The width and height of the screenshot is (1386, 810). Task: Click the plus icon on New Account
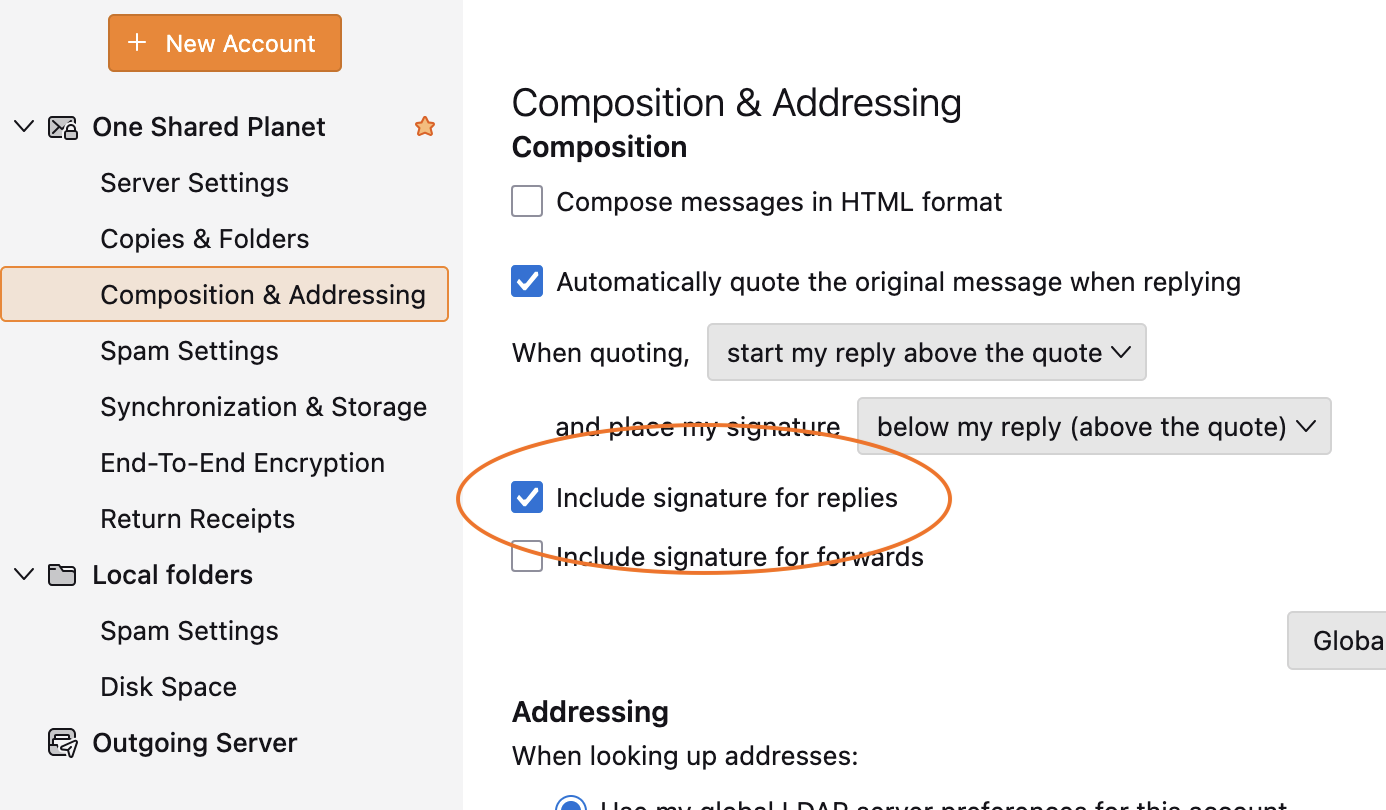[x=138, y=43]
